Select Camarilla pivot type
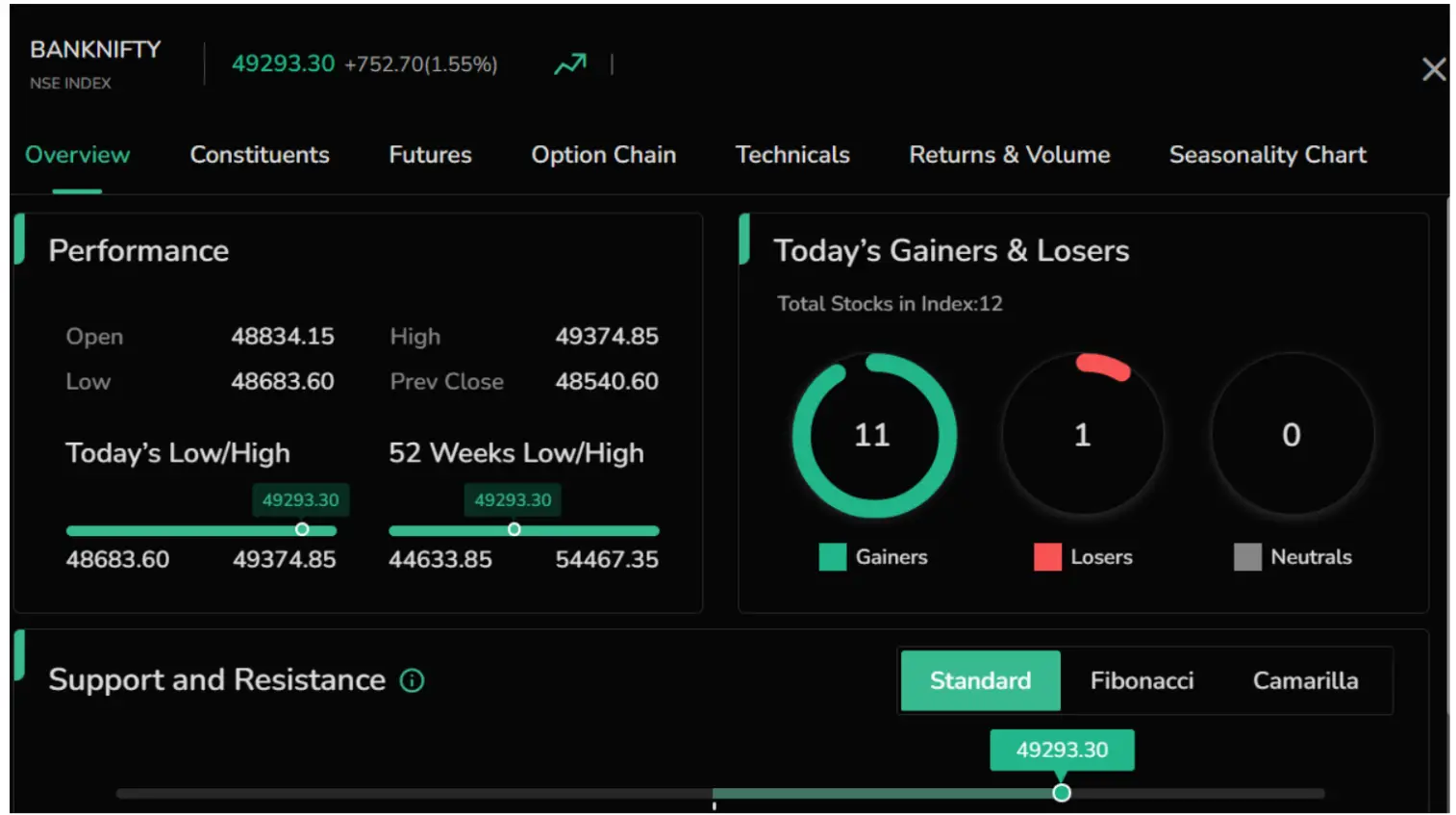This screenshot has height=815, width=1456. [x=1305, y=681]
